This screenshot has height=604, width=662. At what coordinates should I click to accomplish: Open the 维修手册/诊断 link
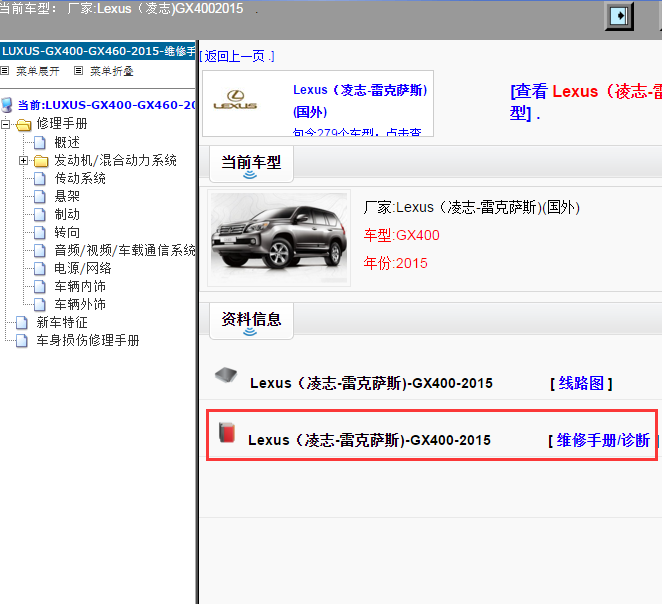pyautogui.click(x=603, y=440)
